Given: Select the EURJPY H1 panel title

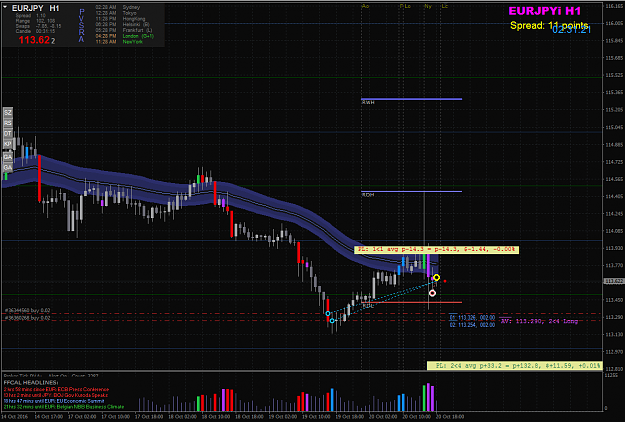Looking at the screenshot, I should pyautogui.click(x=35, y=8).
